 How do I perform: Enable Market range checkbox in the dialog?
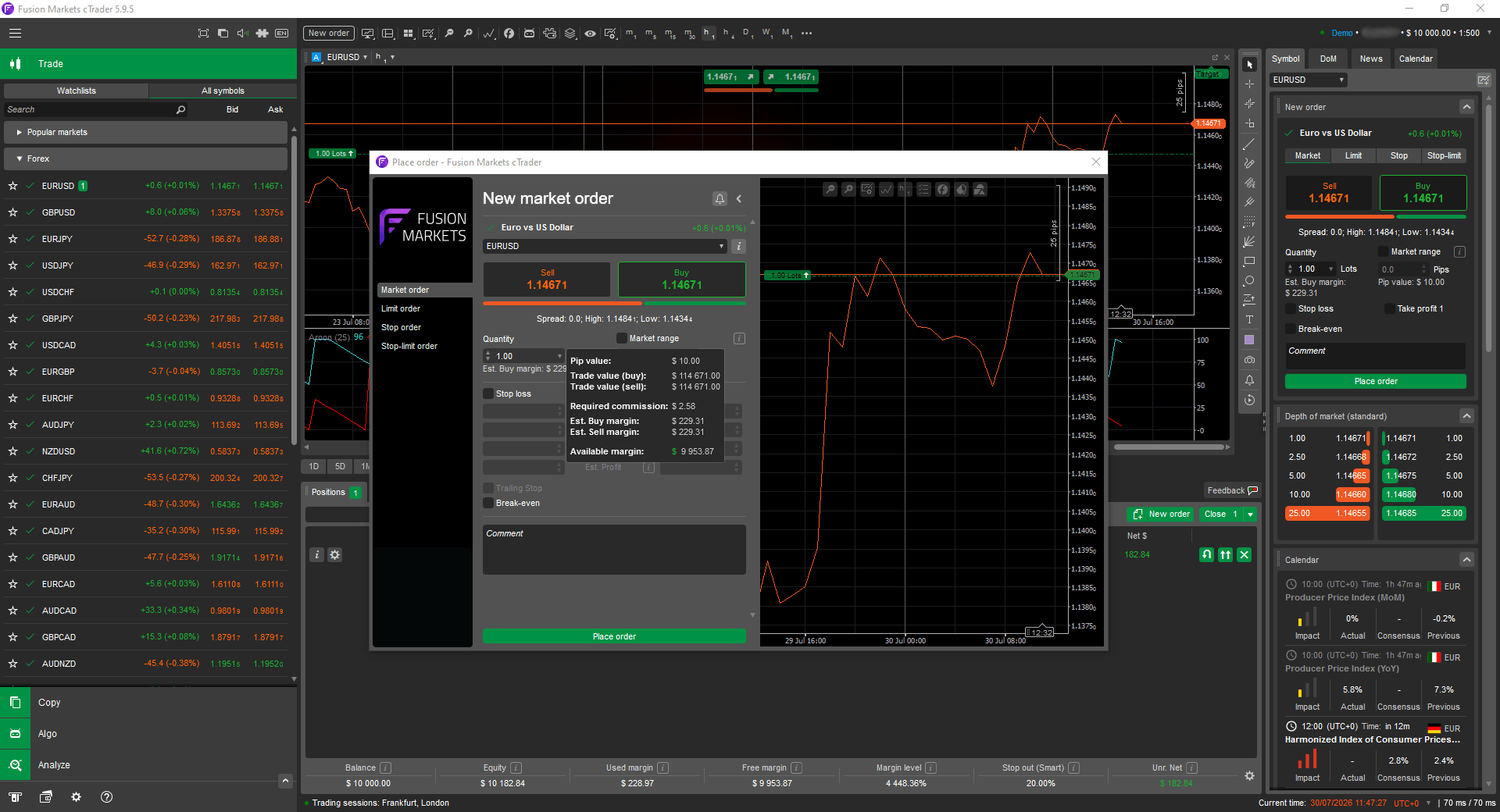click(x=622, y=338)
